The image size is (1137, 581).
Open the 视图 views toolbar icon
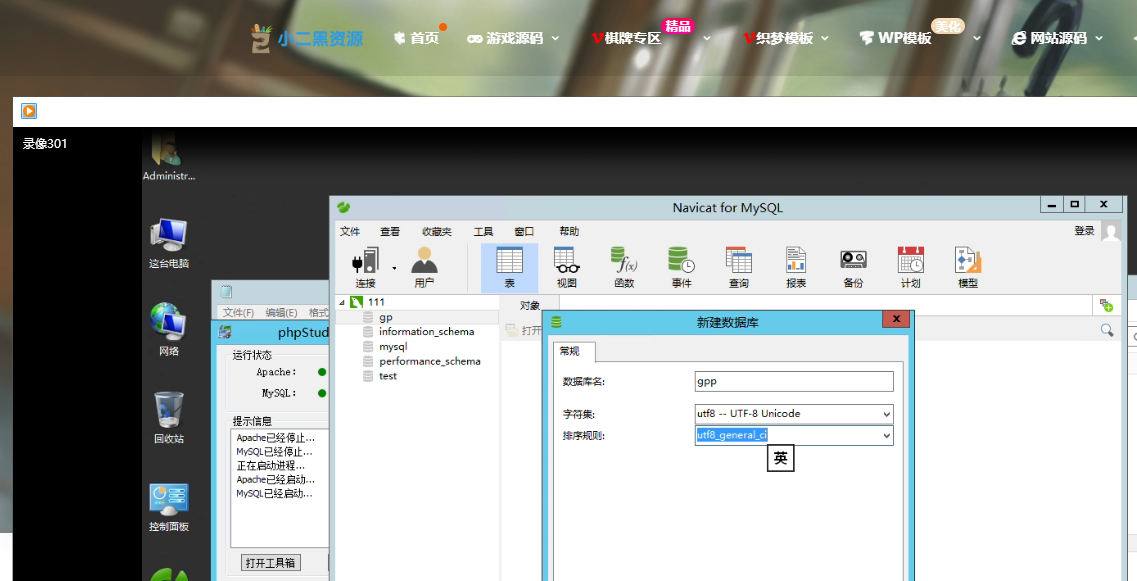tap(566, 268)
